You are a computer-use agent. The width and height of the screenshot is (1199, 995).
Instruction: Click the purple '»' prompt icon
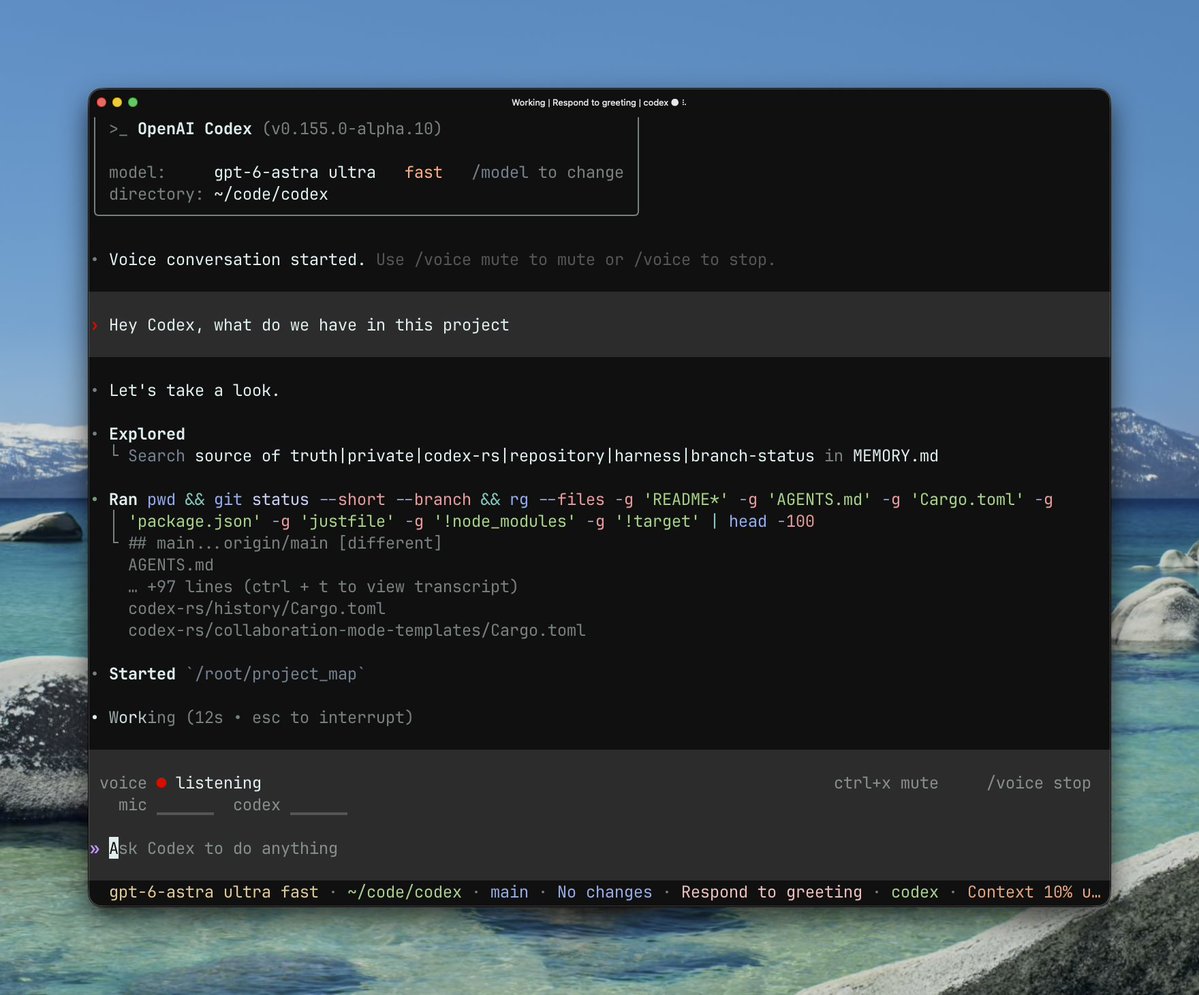click(x=95, y=848)
